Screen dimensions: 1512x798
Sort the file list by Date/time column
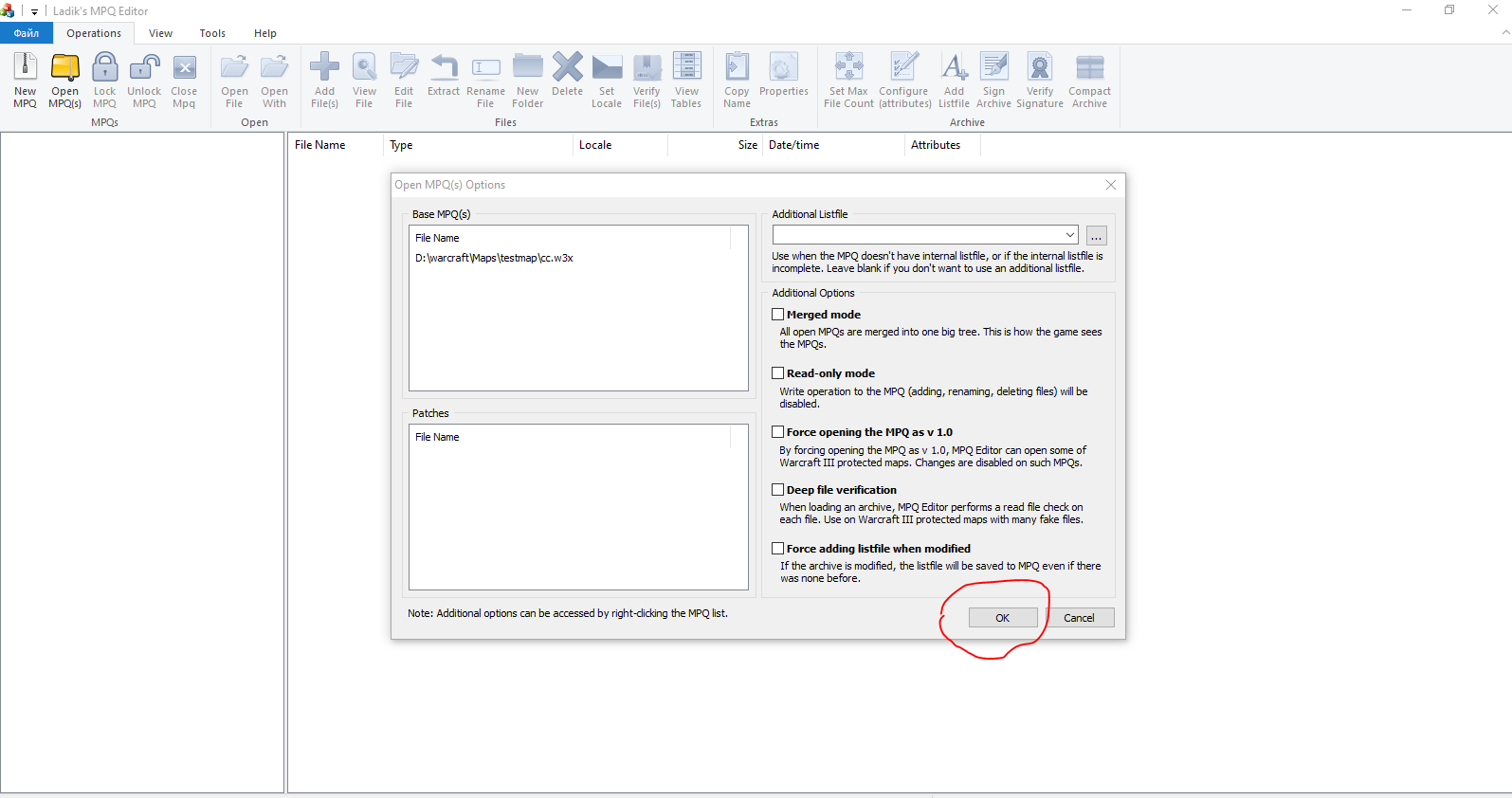click(x=833, y=145)
